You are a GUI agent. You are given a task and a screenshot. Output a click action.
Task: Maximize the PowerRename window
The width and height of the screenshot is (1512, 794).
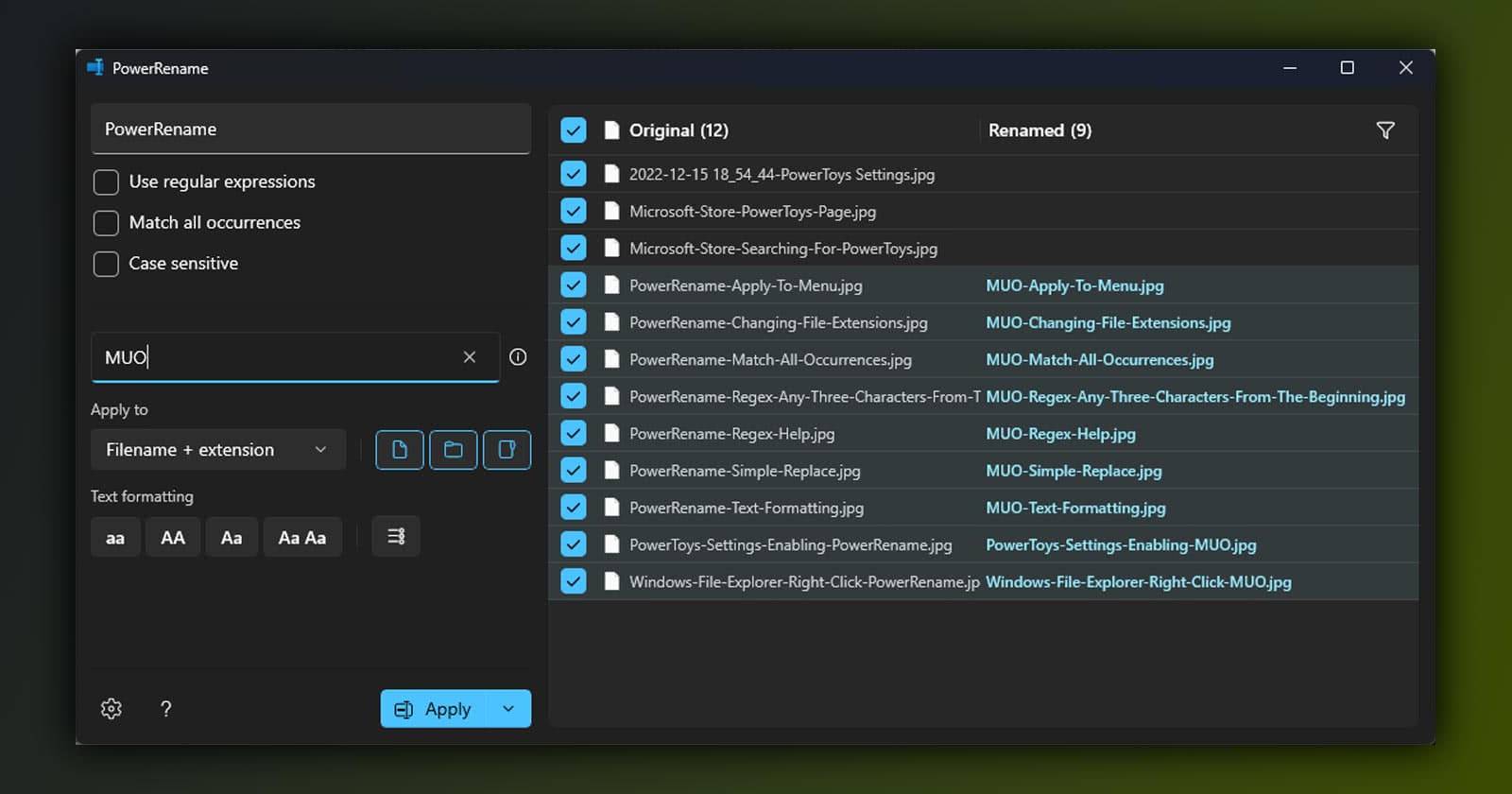coord(1348,68)
